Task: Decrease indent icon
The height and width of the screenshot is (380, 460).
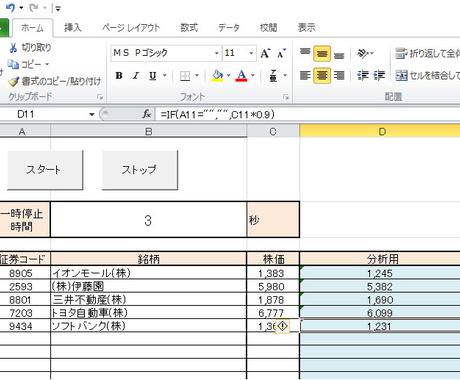Action: click(x=363, y=76)
